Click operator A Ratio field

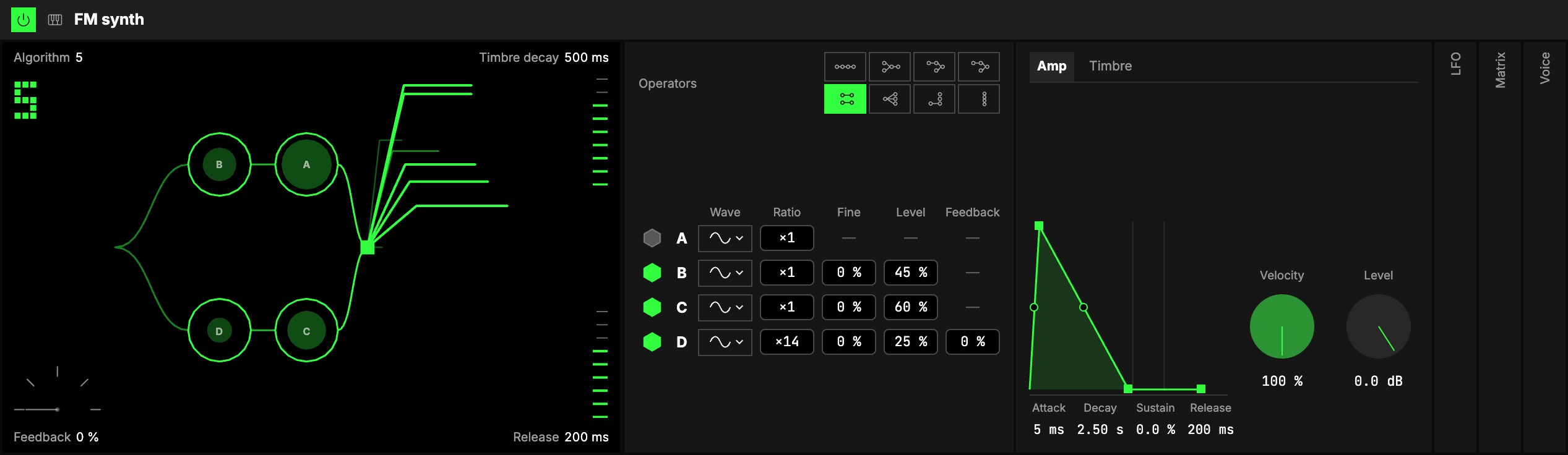point(787,238)
